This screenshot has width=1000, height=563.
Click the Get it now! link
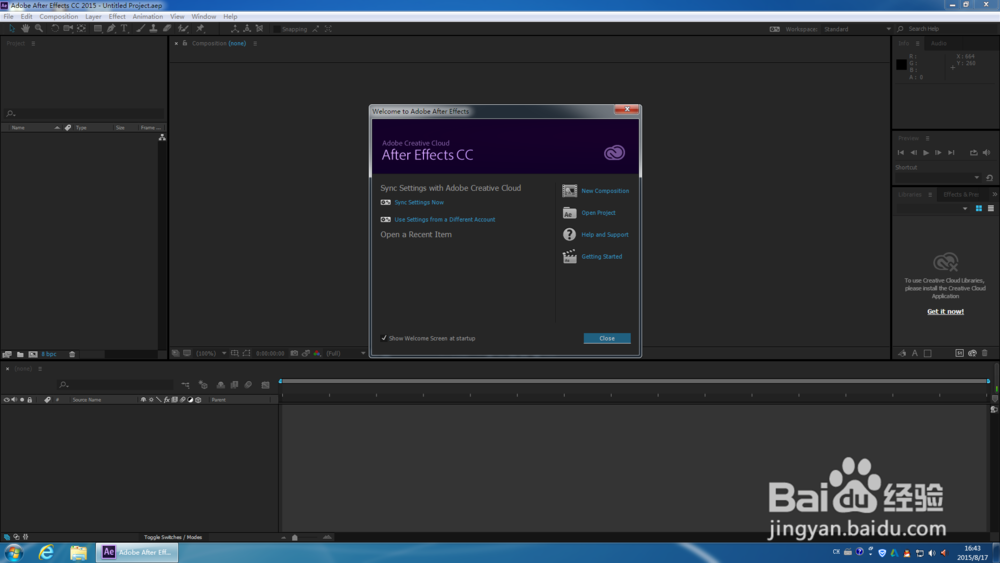click(945, 311)
